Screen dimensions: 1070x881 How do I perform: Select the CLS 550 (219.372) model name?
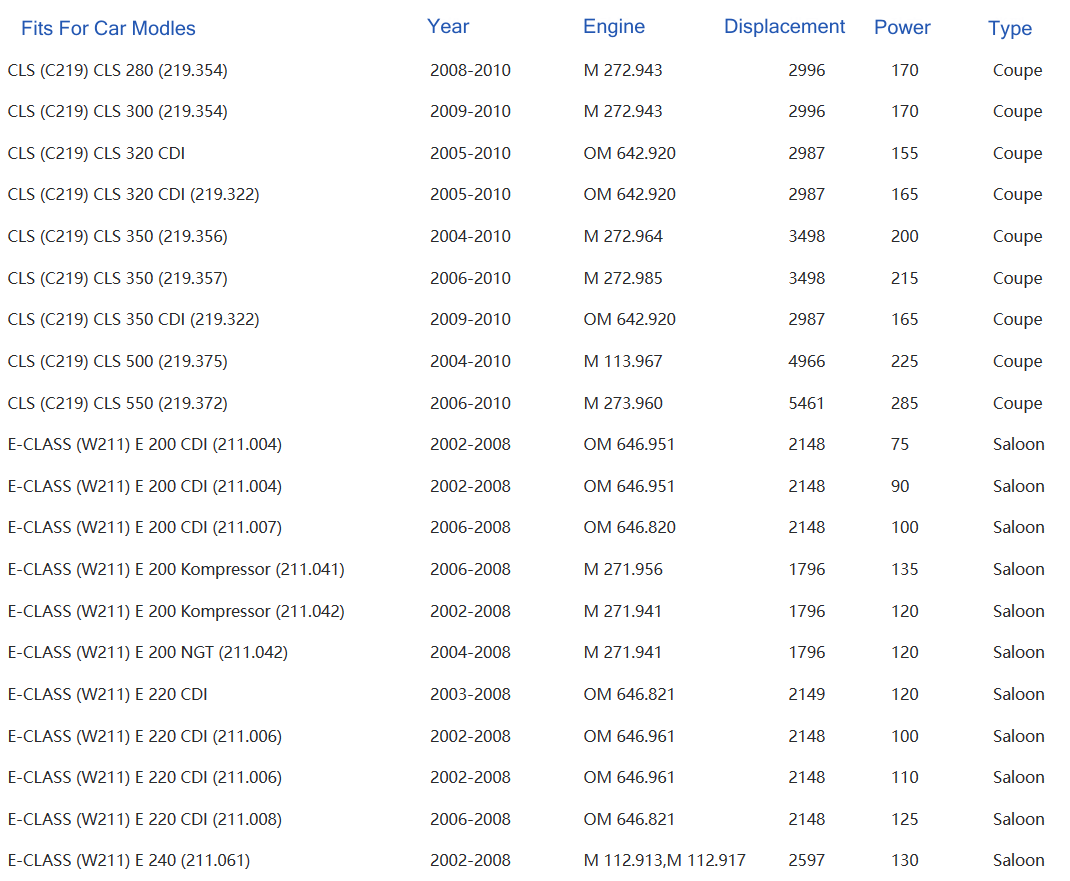(x=117, y=403)
